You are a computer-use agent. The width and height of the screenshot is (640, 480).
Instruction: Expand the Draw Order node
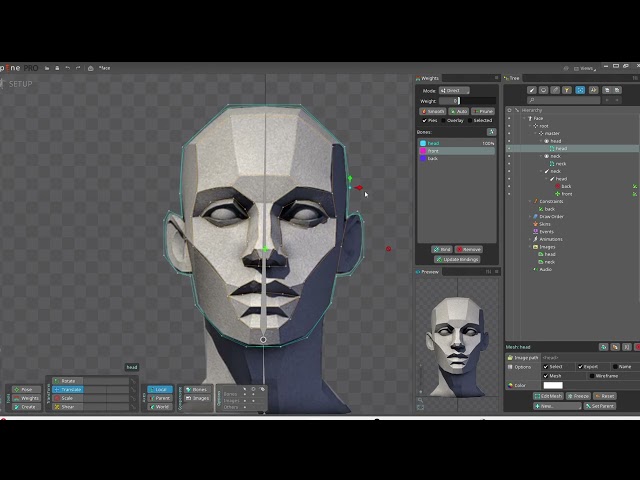tap(530, 217)
